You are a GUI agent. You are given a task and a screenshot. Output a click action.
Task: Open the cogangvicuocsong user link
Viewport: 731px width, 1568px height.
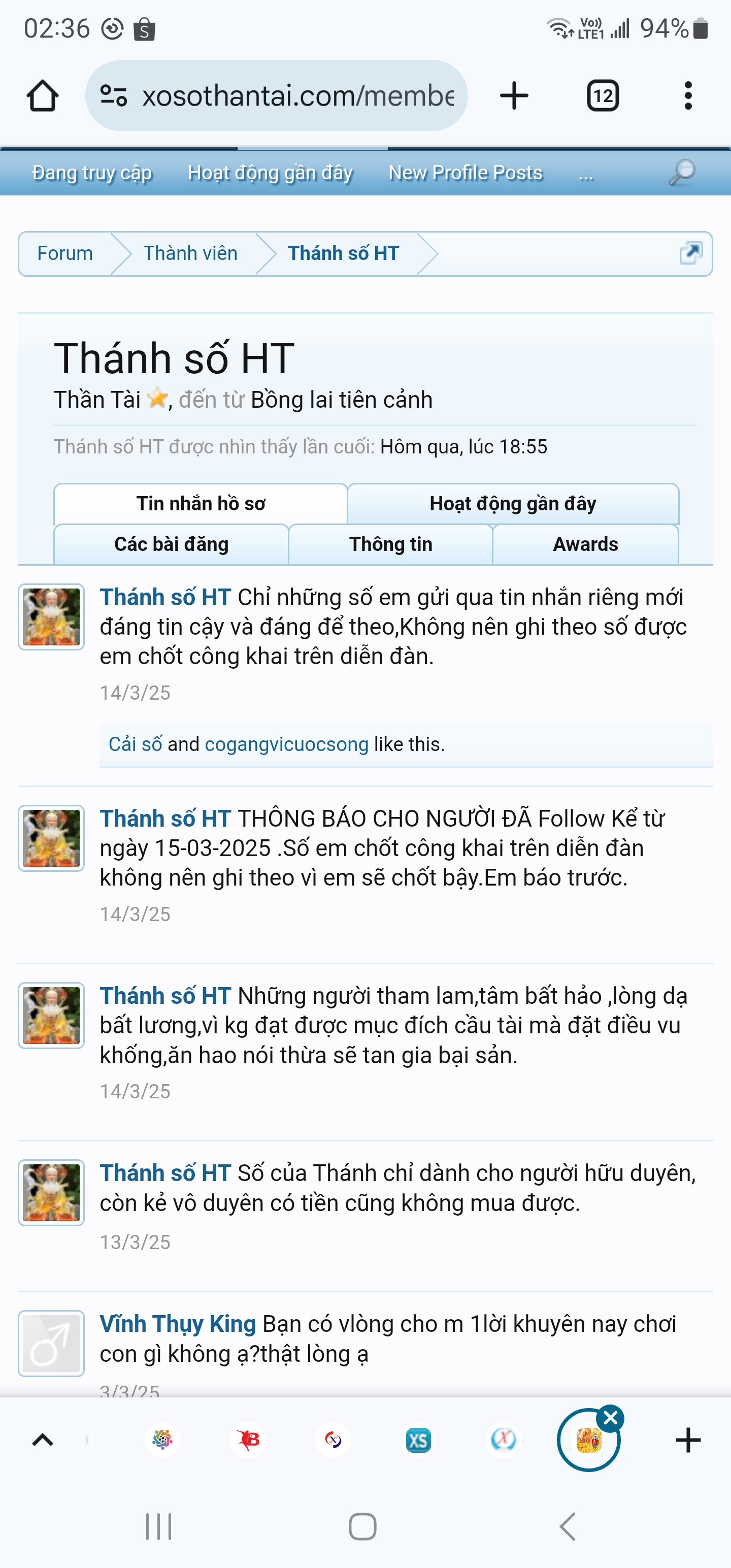coord(287,744)
